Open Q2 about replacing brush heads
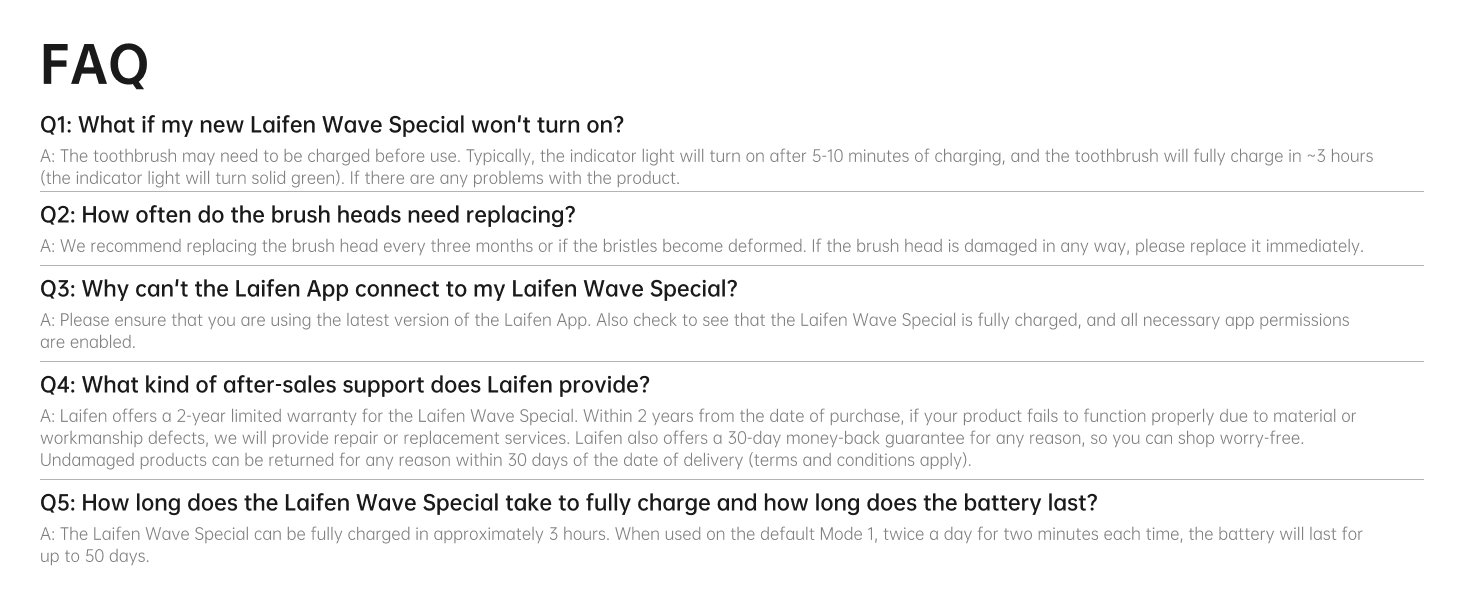Image resolution: width=1464 pixels, height=600 pixels. click(x=307, y=215)
